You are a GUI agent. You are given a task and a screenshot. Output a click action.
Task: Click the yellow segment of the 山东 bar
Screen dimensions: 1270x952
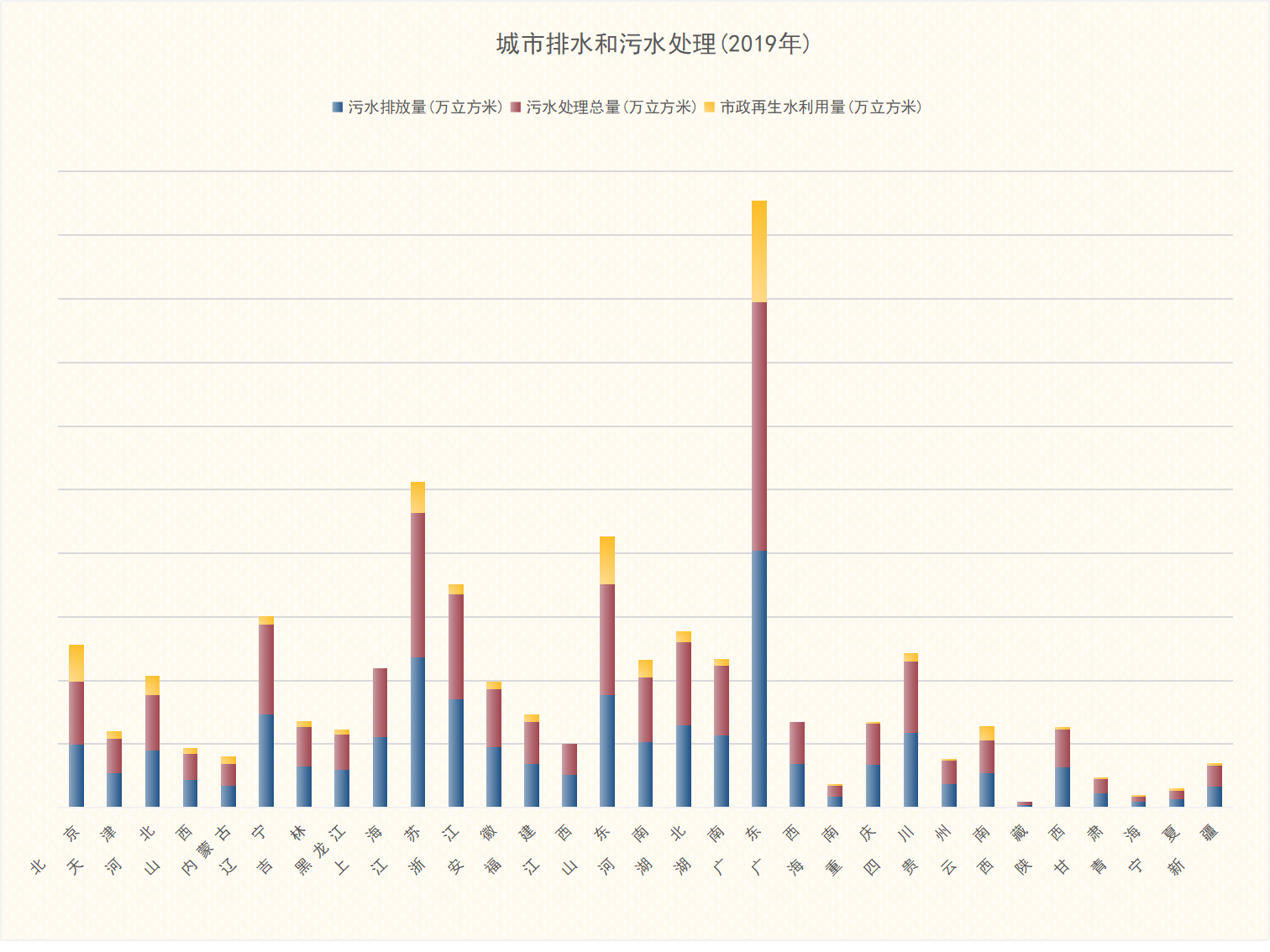coord(606,560)
